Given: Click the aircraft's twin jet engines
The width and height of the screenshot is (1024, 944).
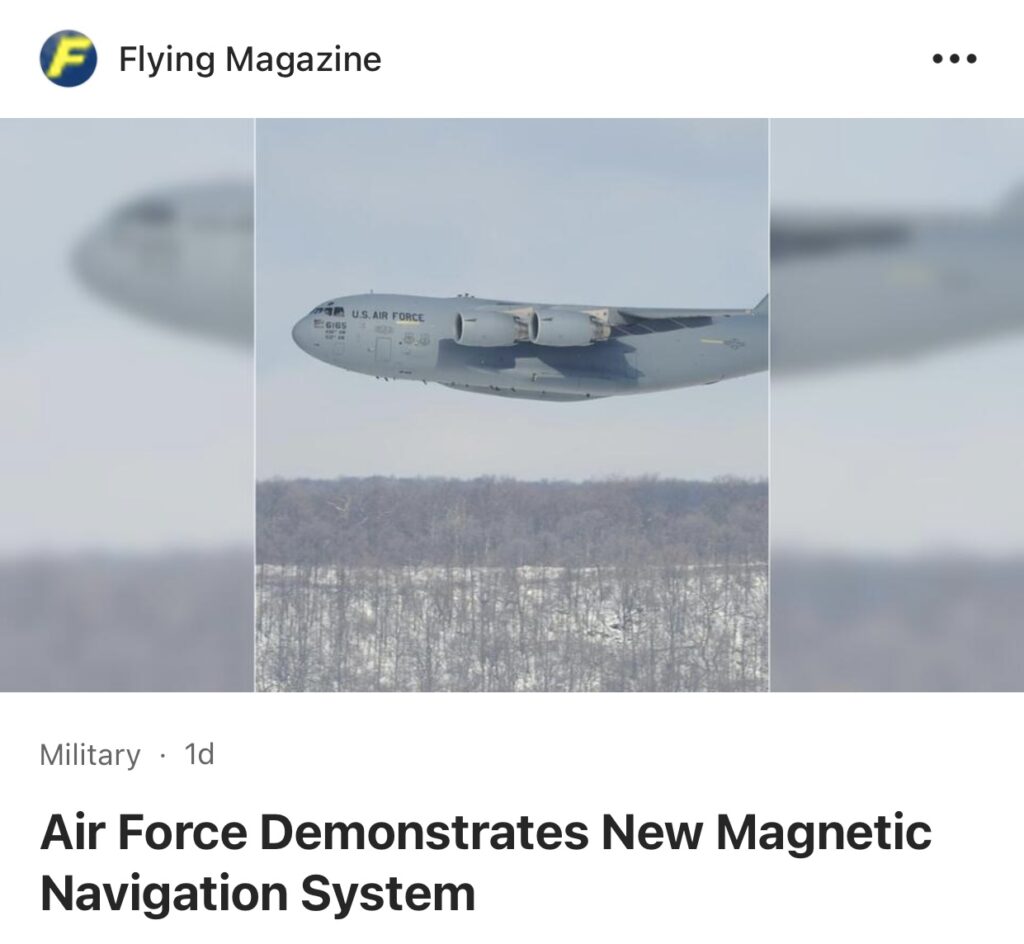Looking at the screenshot, I should pos(529,328).
